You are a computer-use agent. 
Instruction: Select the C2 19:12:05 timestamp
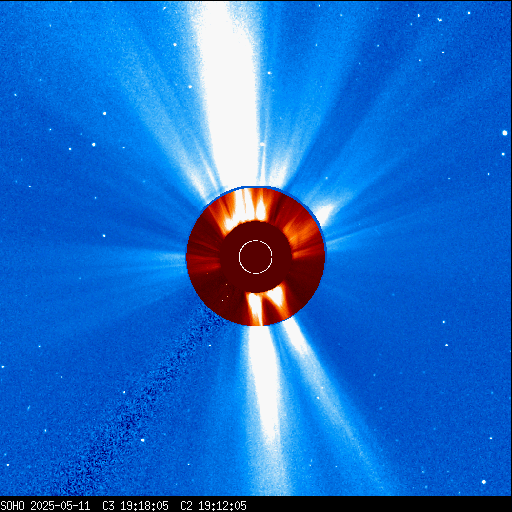213,506
